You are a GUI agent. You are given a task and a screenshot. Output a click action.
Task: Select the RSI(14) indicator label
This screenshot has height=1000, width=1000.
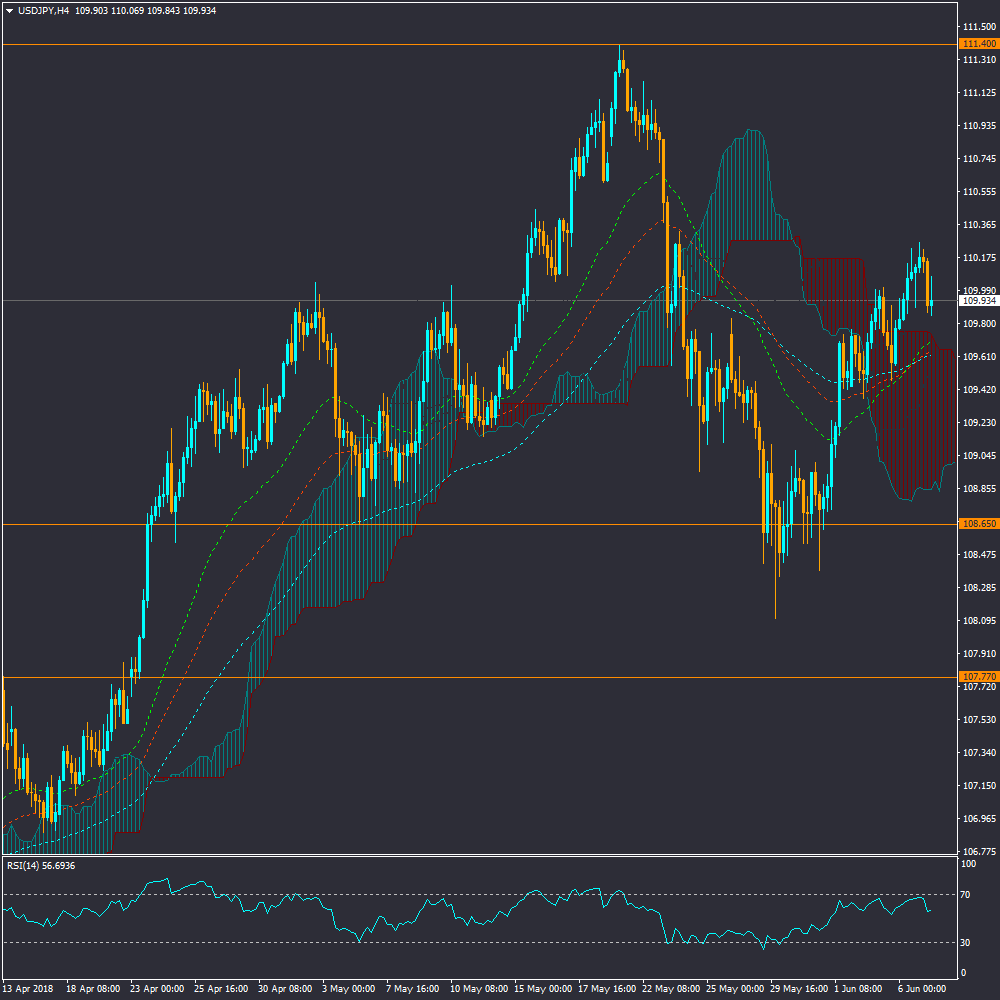(x=40, y=865)
